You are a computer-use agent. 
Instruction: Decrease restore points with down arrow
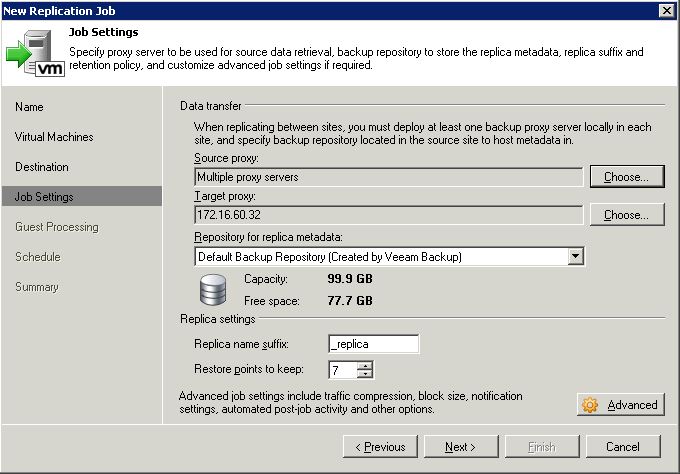pyautogui.click(x=366, y=374)
